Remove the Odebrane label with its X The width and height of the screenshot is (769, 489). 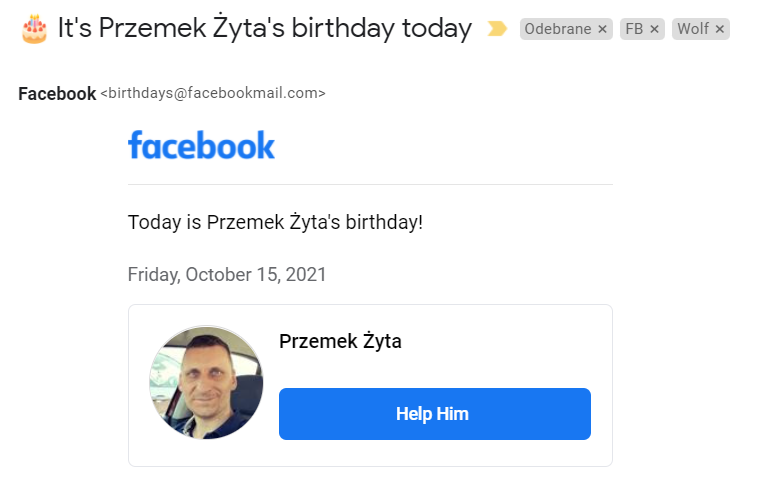click(x=602, y=30)
